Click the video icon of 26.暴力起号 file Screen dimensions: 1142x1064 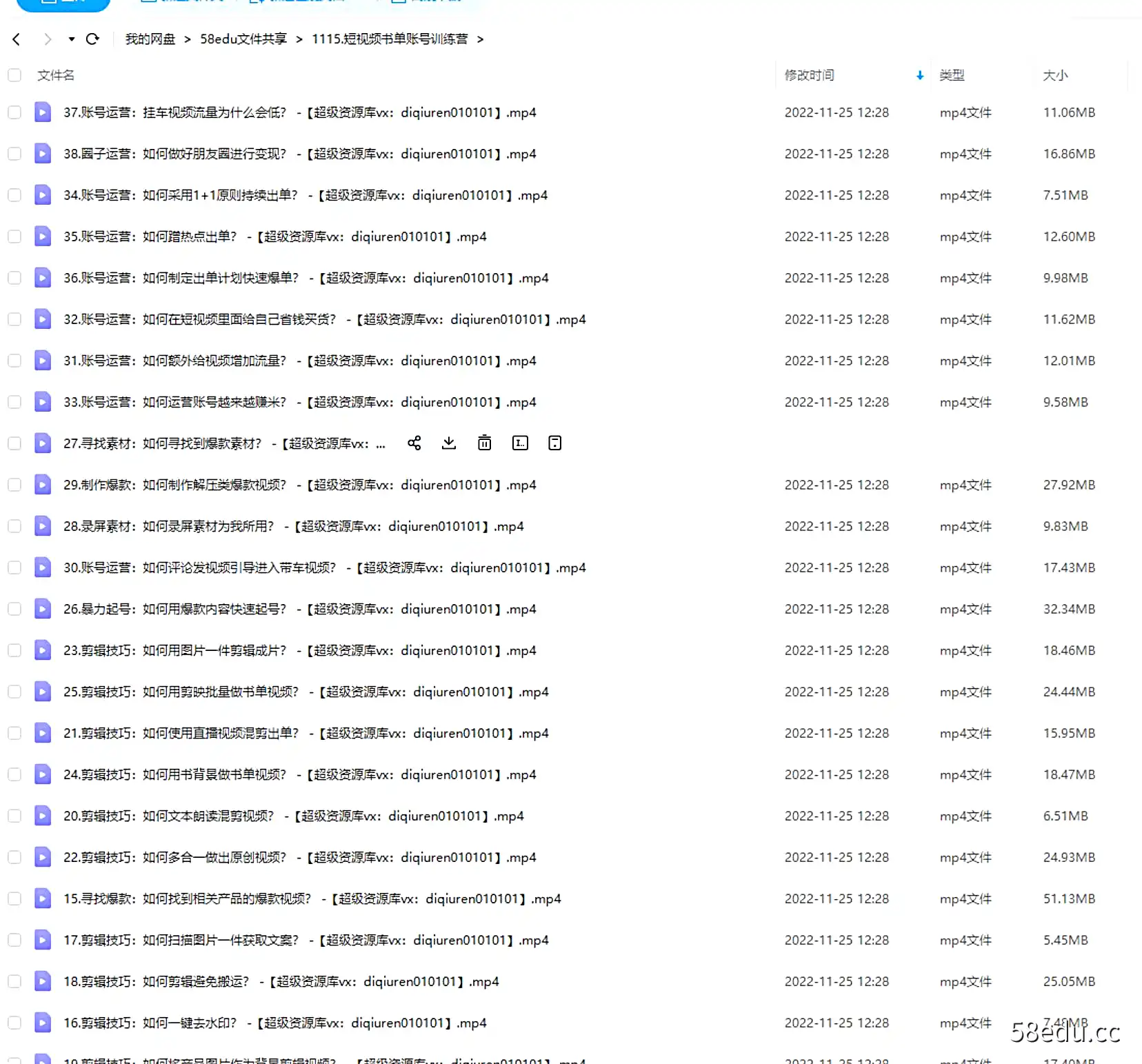pyautogui.click(x=43, y=609)
